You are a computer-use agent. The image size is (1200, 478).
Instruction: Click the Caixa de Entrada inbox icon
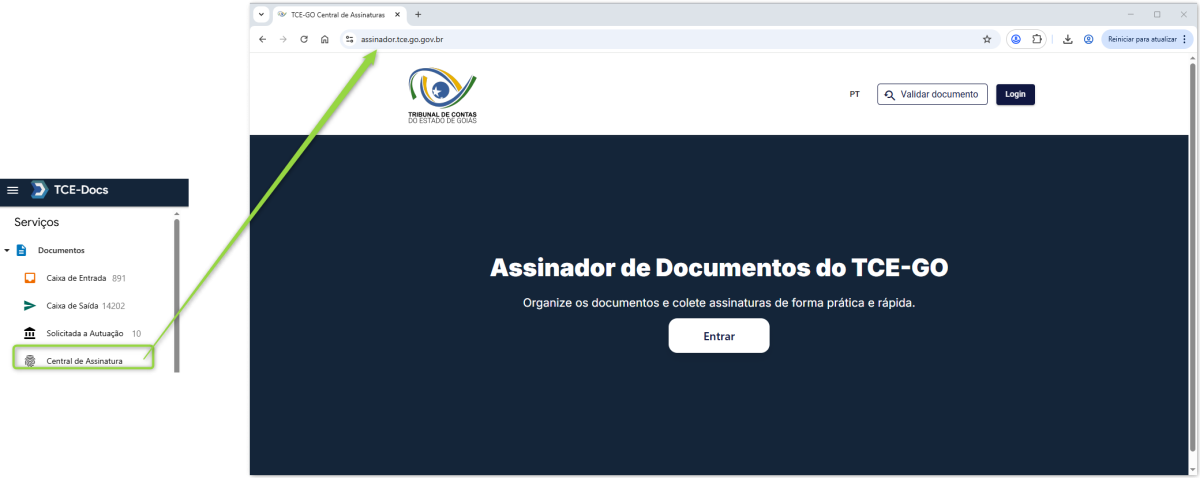[x=30, y=278]
